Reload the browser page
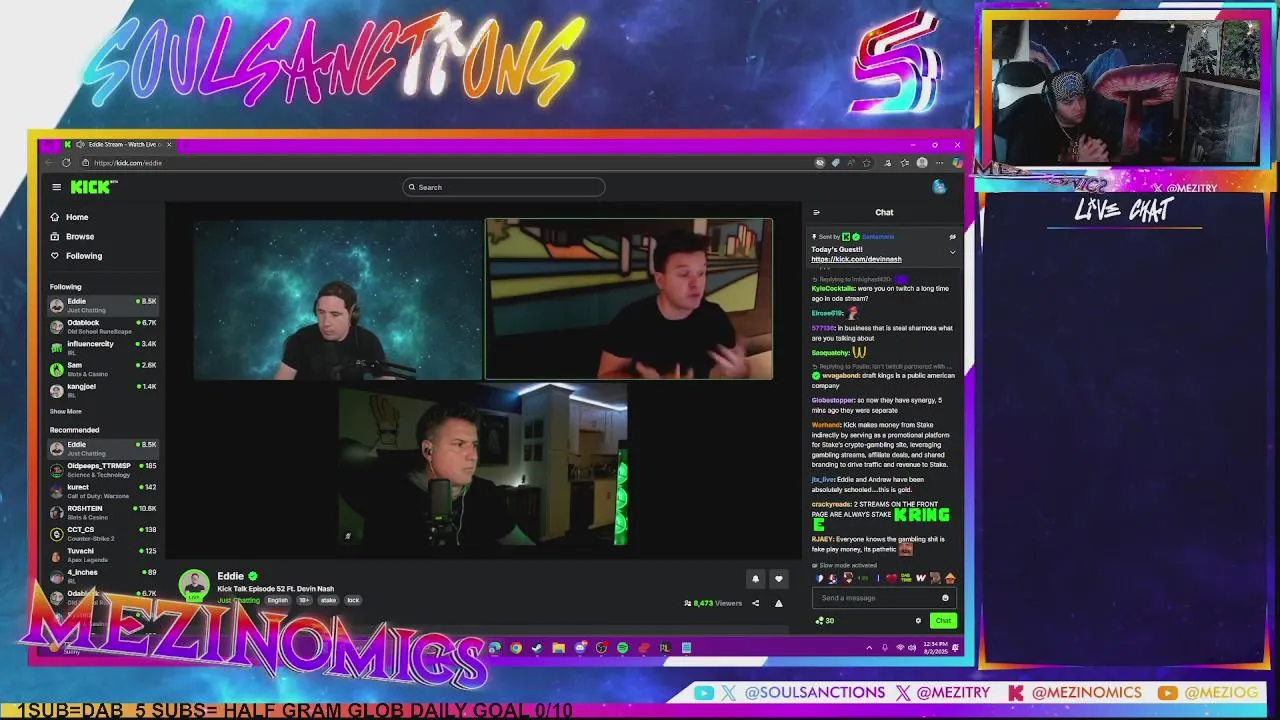The height and width of the screenshot is (720, 1280). coord(66,163)
